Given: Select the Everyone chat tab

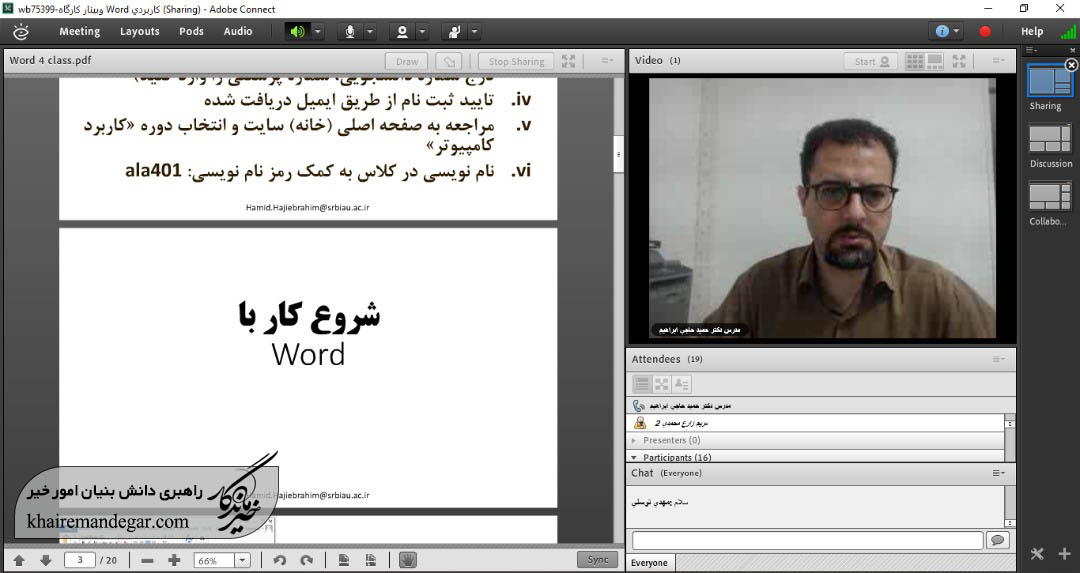Looking at the screenshot, I should pyautogui.click(x=650, y=563).
